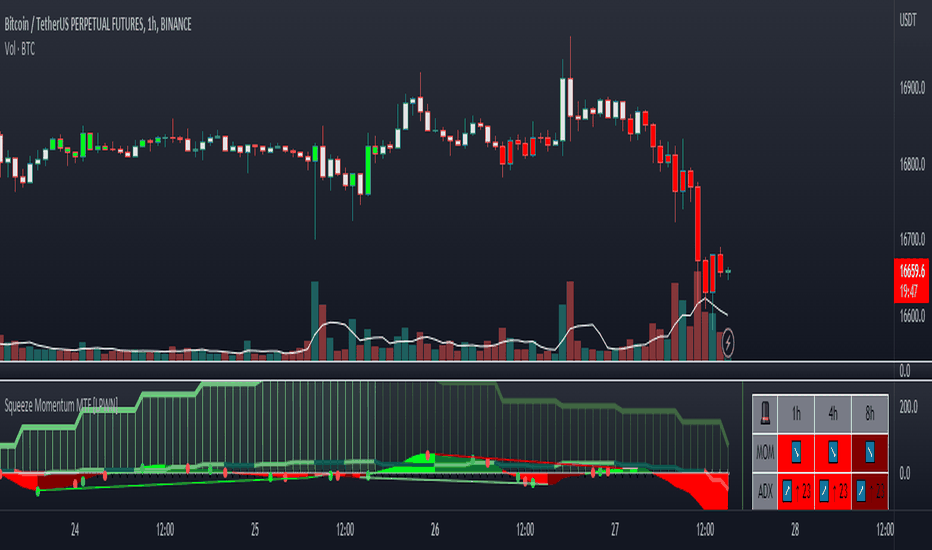Image resolution: width=932 pixels, height=550 pixels.
Task: Click the Squeeze Momentum MTF [LPWN] label
Action: (61, 406)
